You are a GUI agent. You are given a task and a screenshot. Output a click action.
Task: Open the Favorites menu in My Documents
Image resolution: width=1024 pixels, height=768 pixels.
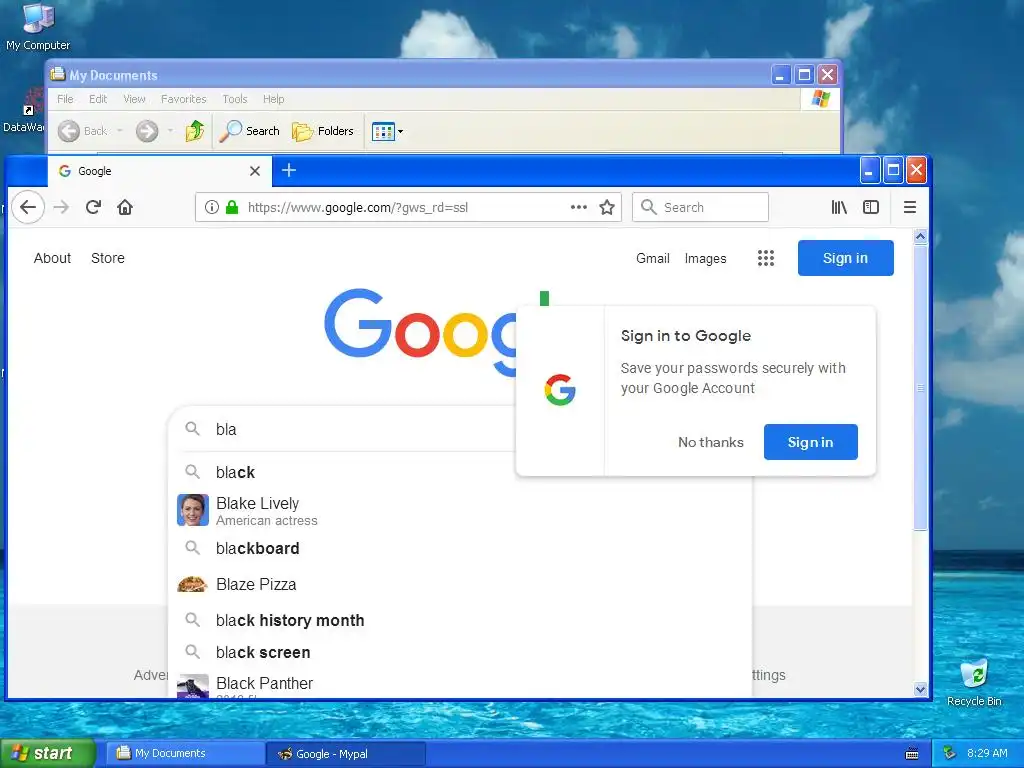(184, 99)
